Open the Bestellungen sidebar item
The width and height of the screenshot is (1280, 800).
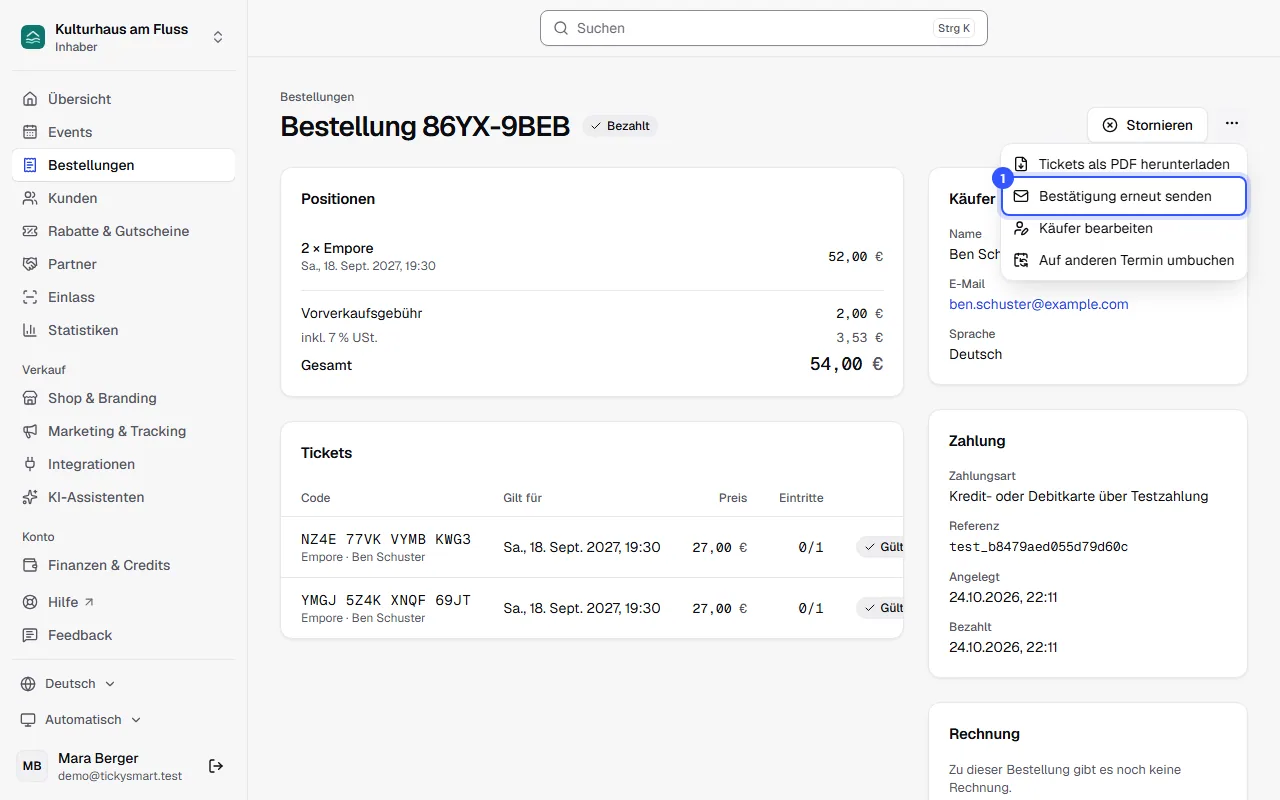[124, 165]
